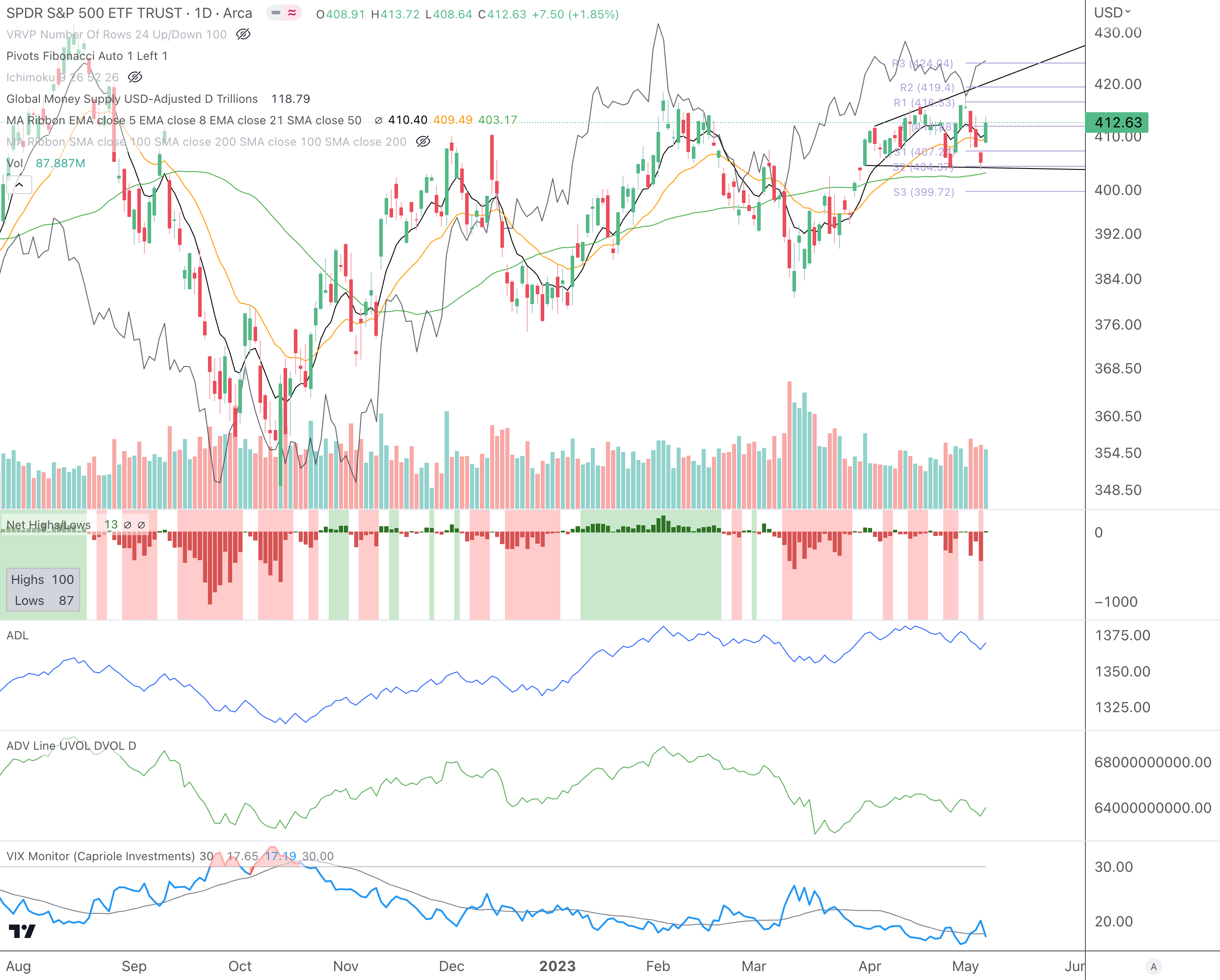Click the -1000 label on Net Highs/Lows axis

coord(1116,601)
